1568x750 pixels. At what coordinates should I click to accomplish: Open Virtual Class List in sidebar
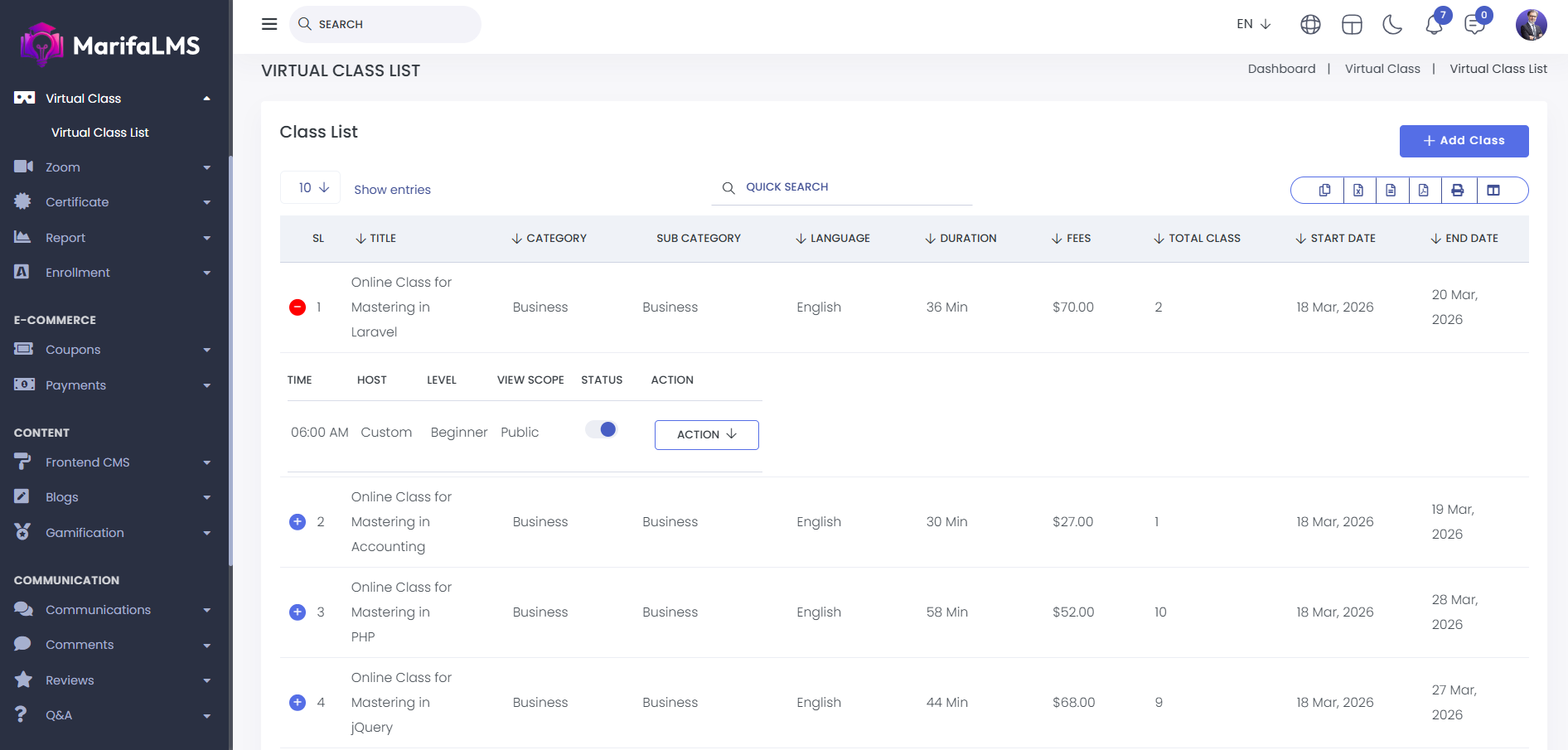100,133
